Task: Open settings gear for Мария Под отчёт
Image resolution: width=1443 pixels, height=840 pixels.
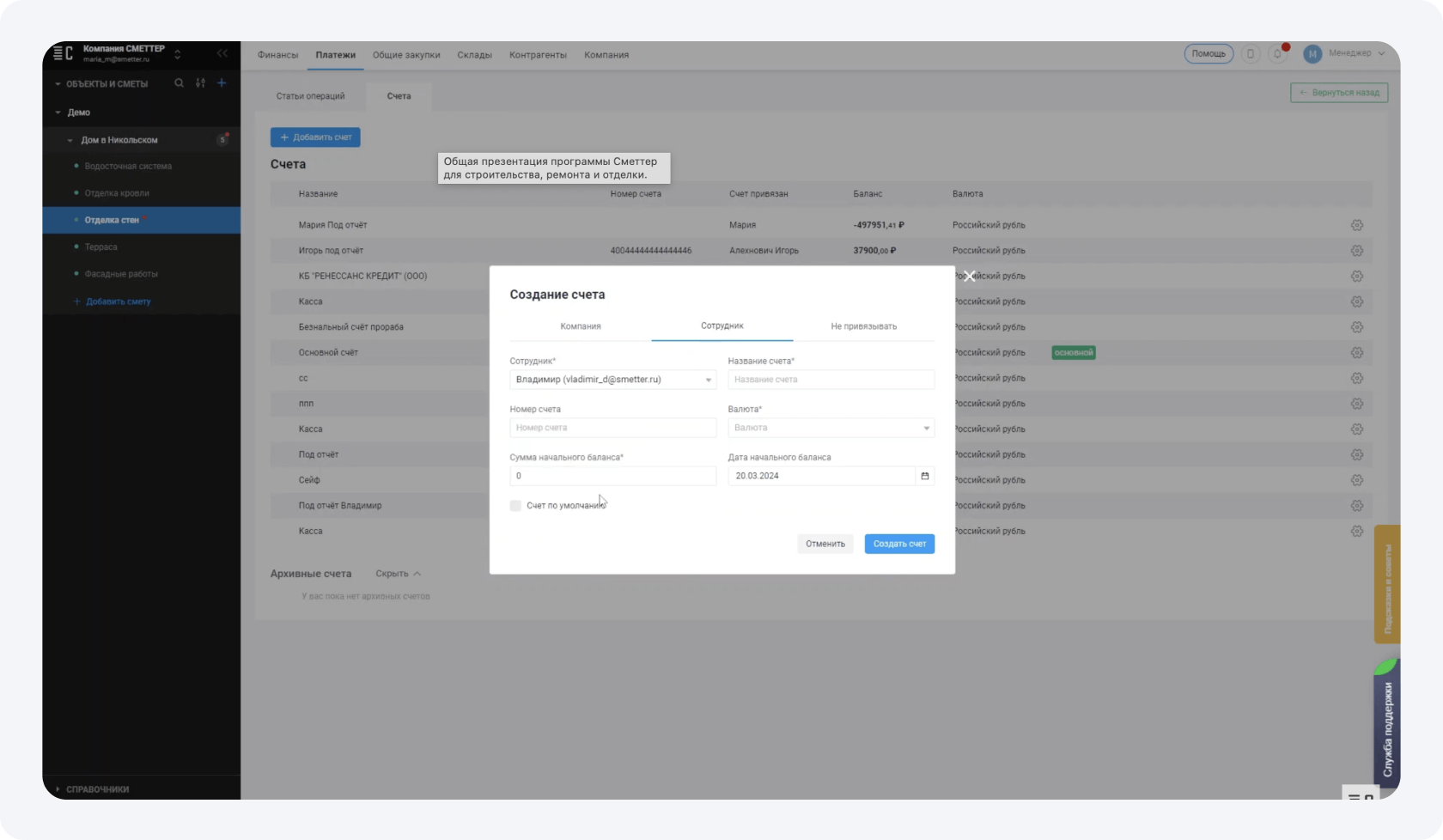Action: click(x=1356, y=225)
